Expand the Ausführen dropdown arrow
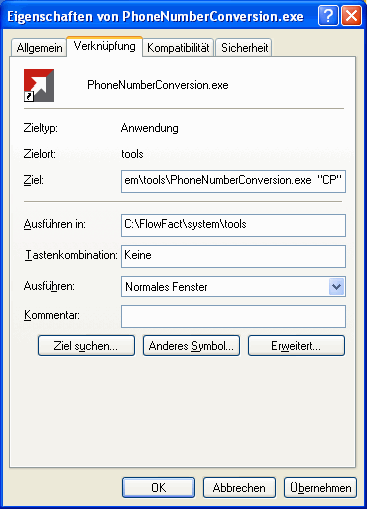Screen dimensions: 367x509 pos(336,287)
